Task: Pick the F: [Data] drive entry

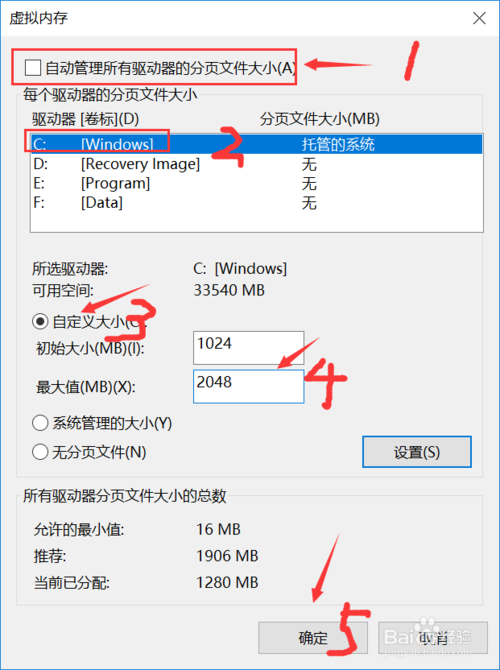Action: [256, 203]
